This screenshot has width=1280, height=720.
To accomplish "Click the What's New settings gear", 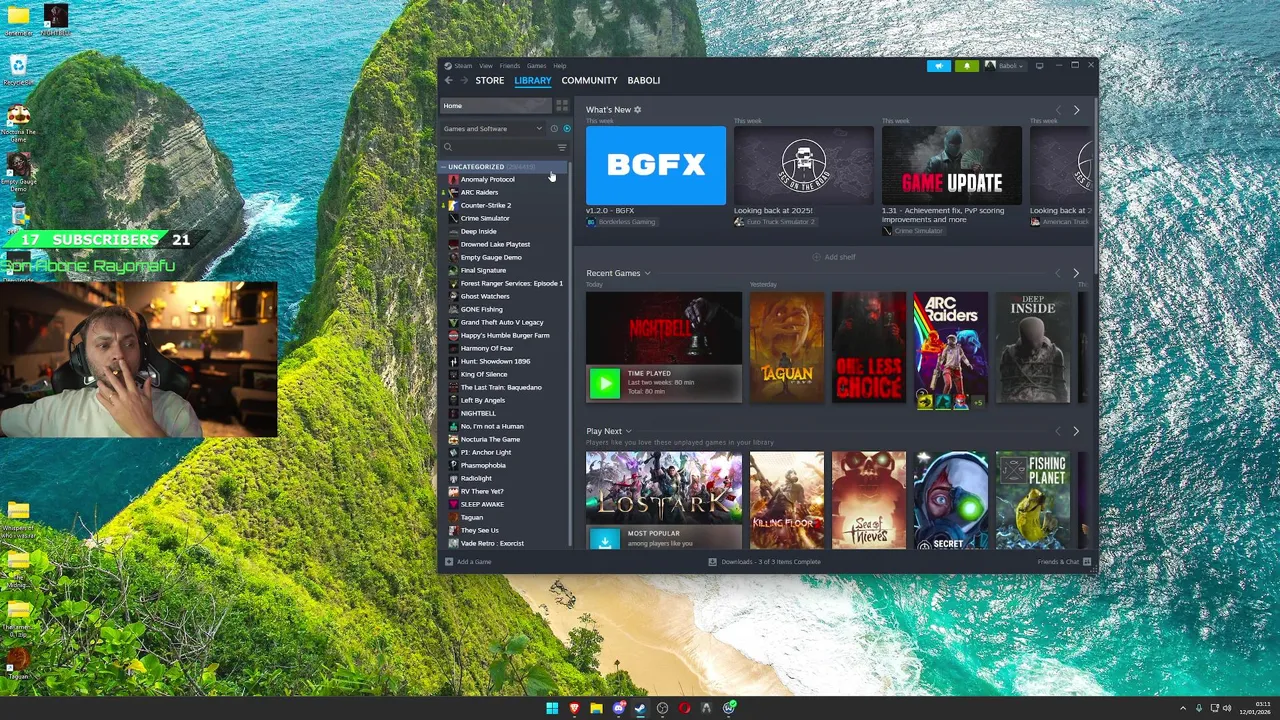I will click(x=637, y=110).
